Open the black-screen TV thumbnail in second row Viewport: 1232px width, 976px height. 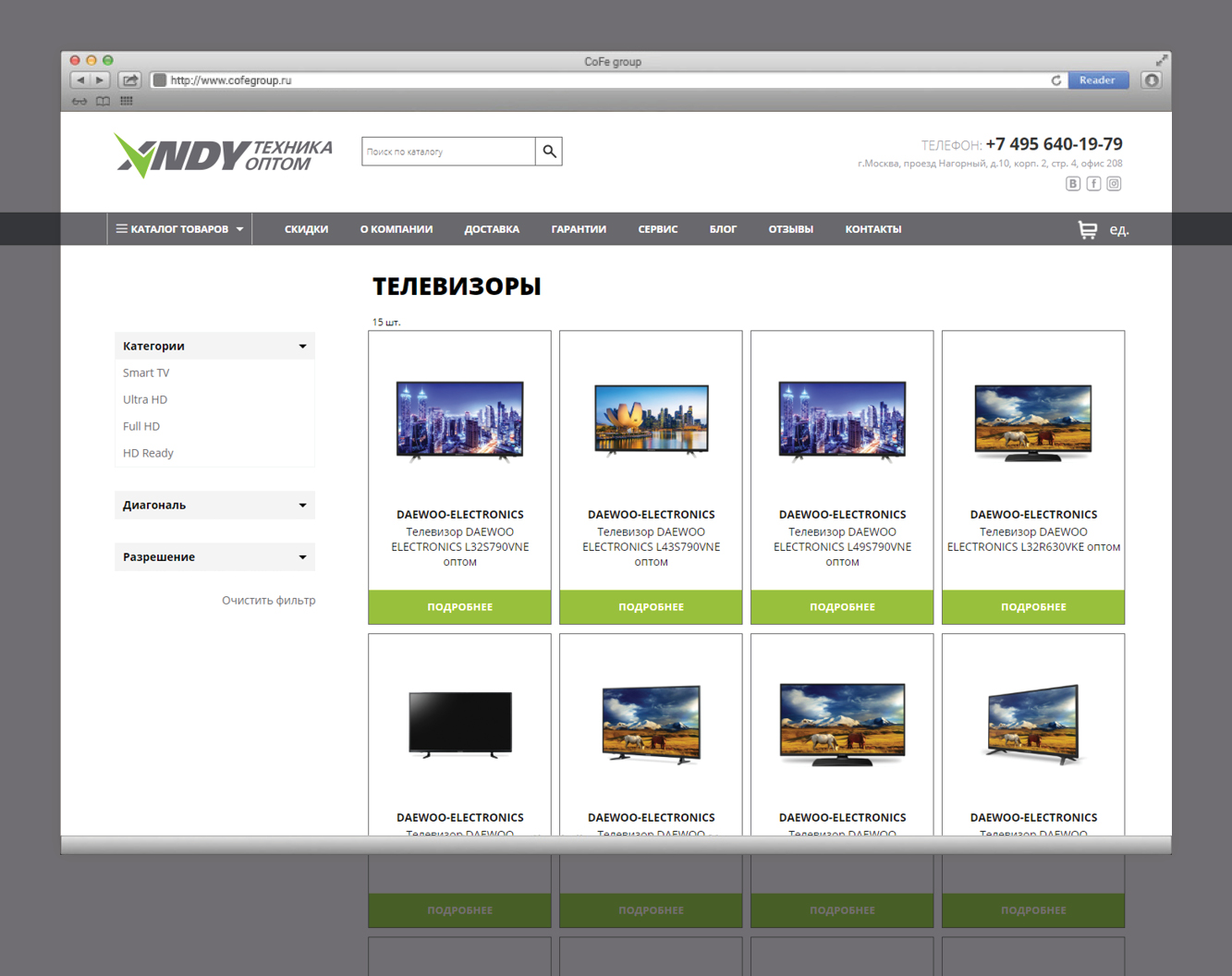coord(460,725)
